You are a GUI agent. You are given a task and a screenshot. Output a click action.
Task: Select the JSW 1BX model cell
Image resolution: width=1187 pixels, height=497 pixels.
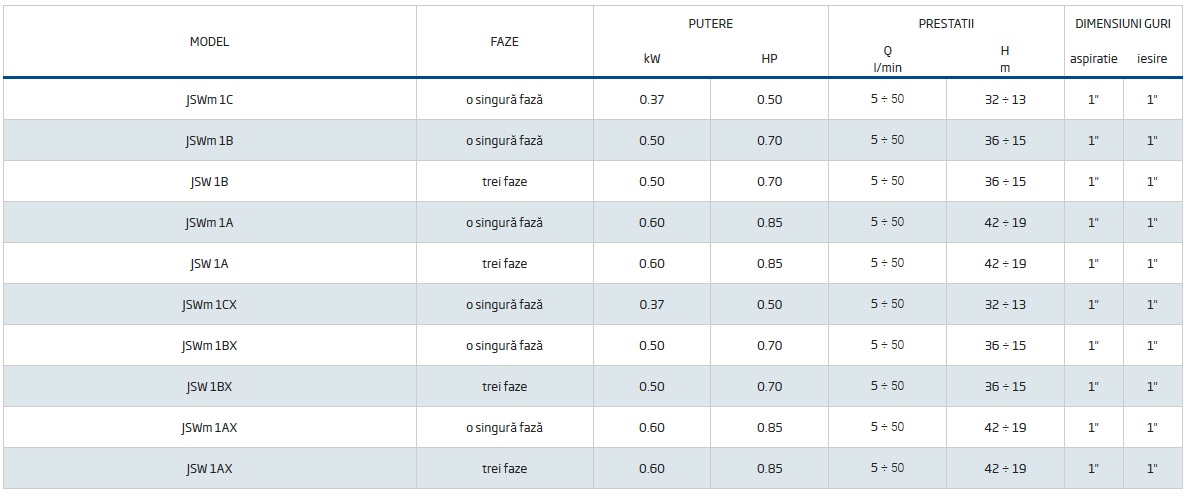pyautogui.click(x=209, y=387)
